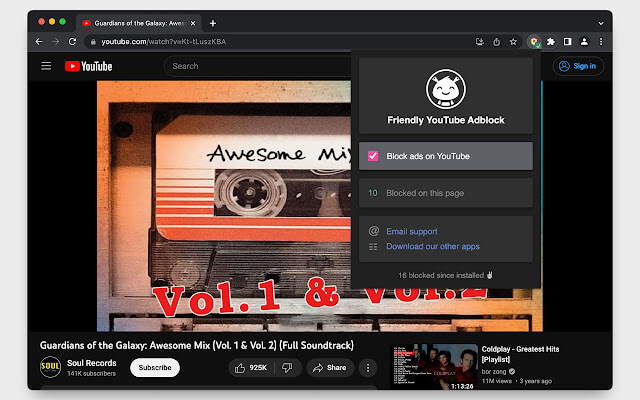Viewport: 640px width, 400px height.
Task: Bookmark this page with the star icon
Action: 513,42
